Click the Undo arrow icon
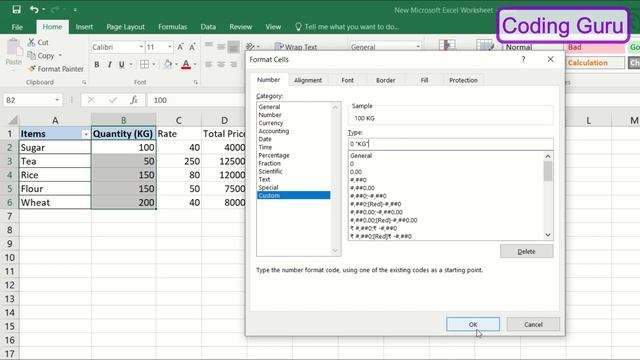The width and height of the screenshot is (640, 360). pos(34,9)
